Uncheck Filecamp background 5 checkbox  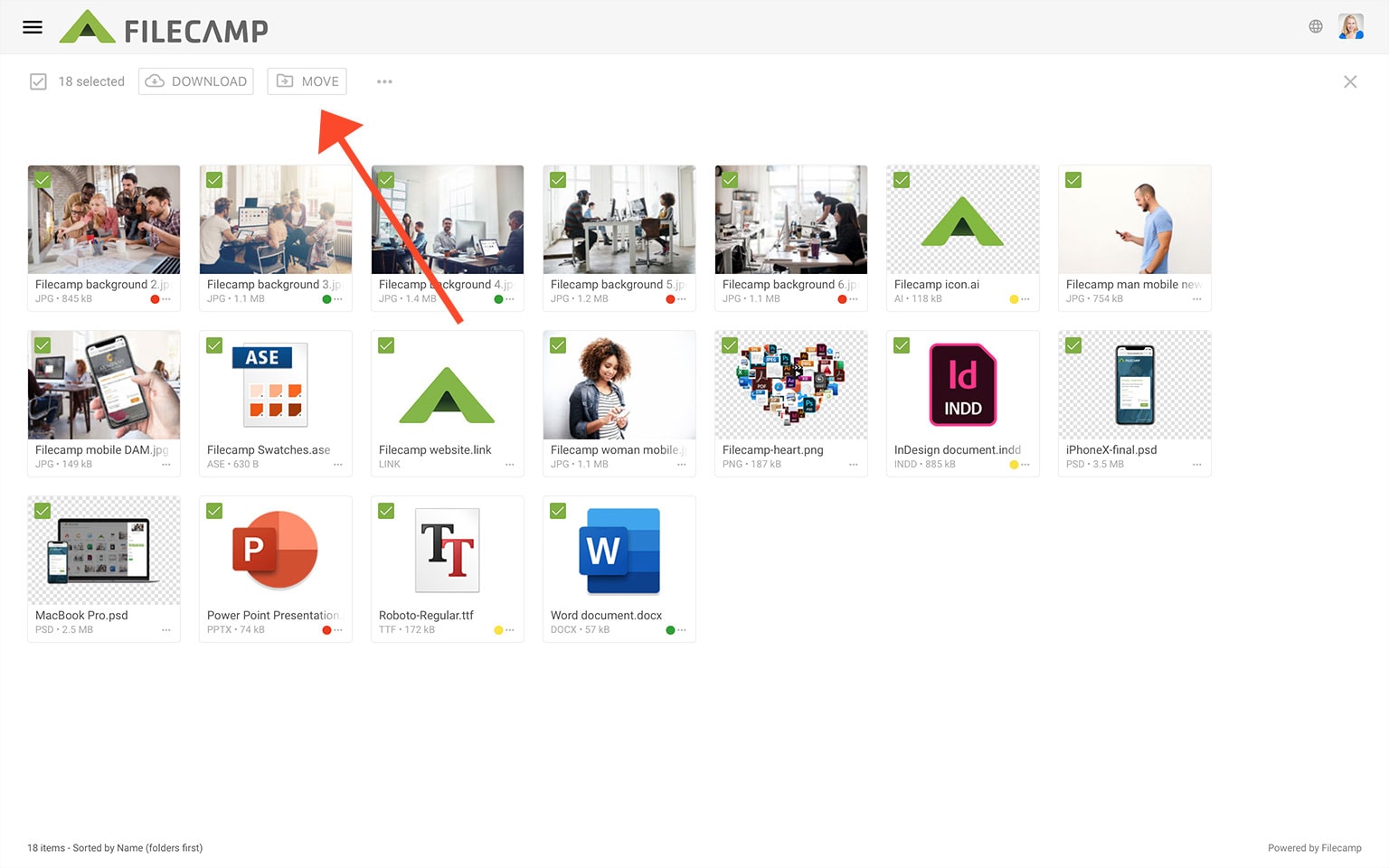(x=558, y=180)
